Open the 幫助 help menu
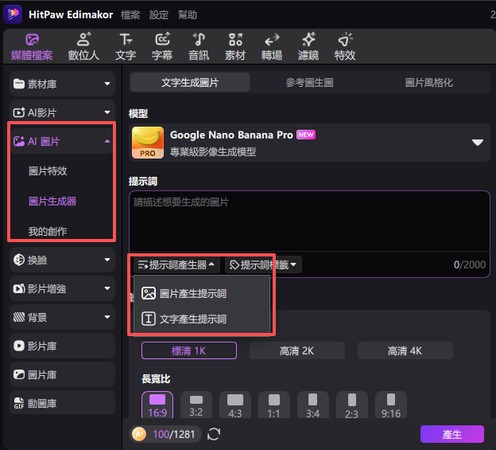This screenshot has height=450, width=496. [187, 15]
